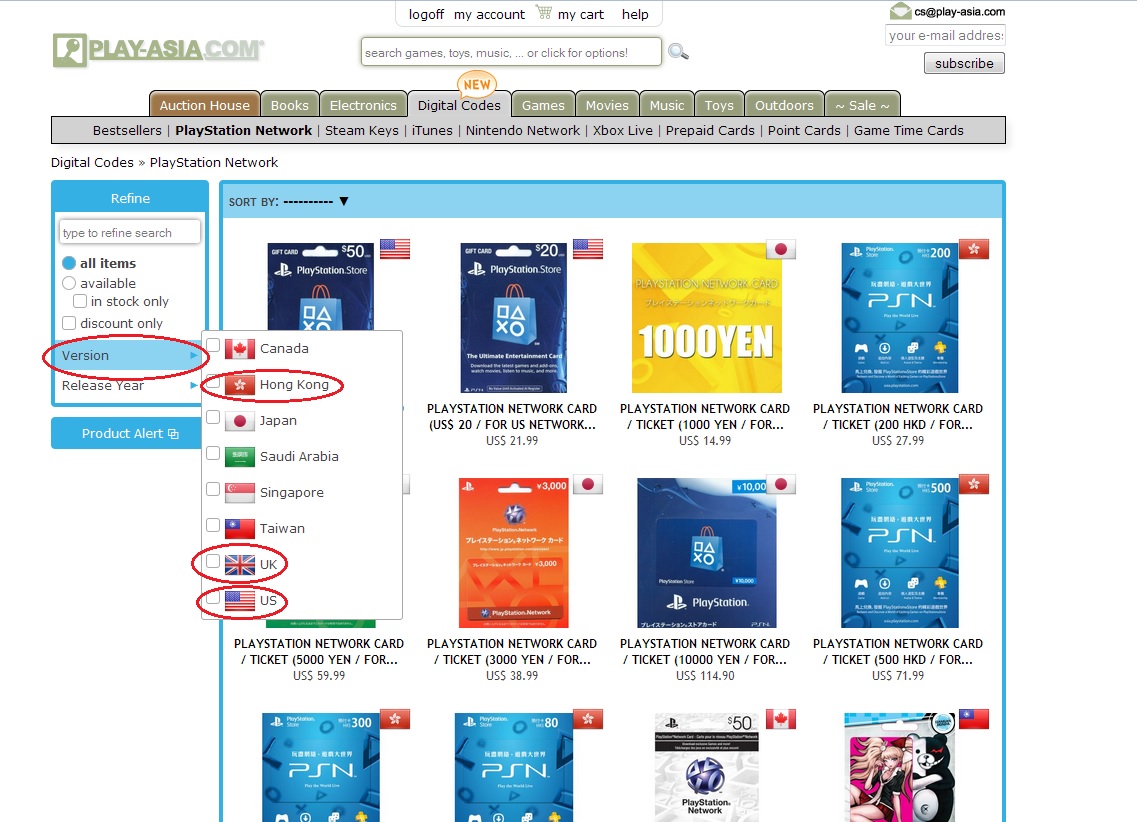
Task: Click the Play-Asia.com logo
Action: pos(158,50)
